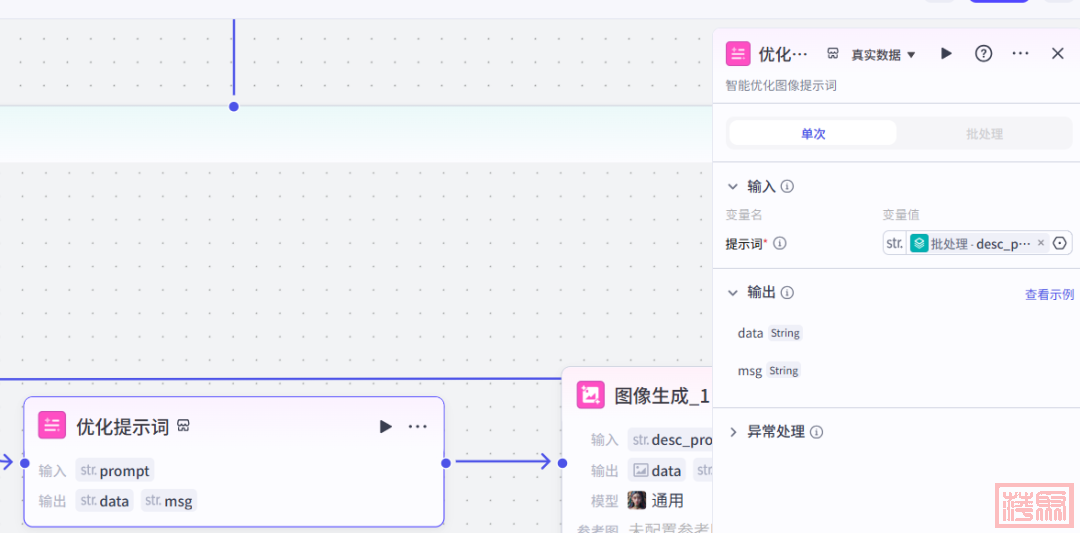This screenshot has height=533, width=1080.
Task: Open the help question mark icon
Action: [x=984, y=54]
